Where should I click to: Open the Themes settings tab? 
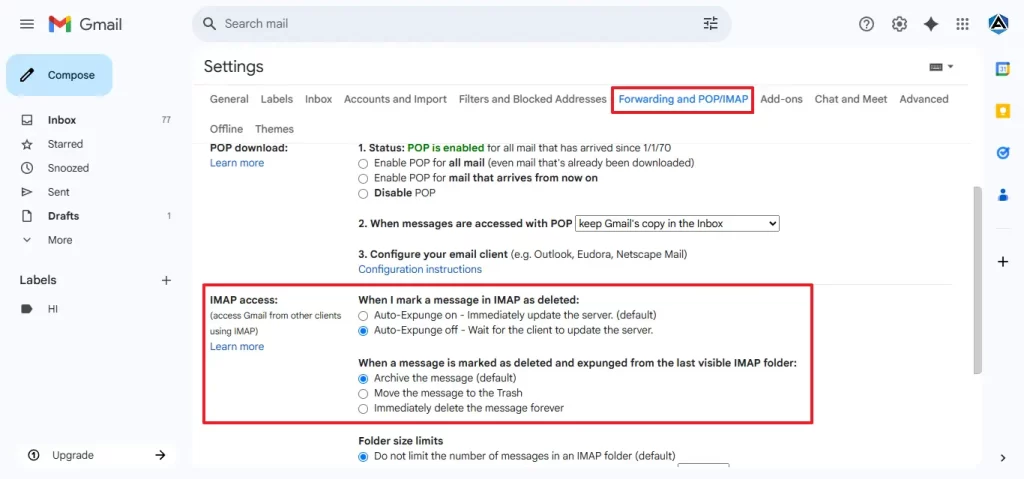tap(274, 129)
